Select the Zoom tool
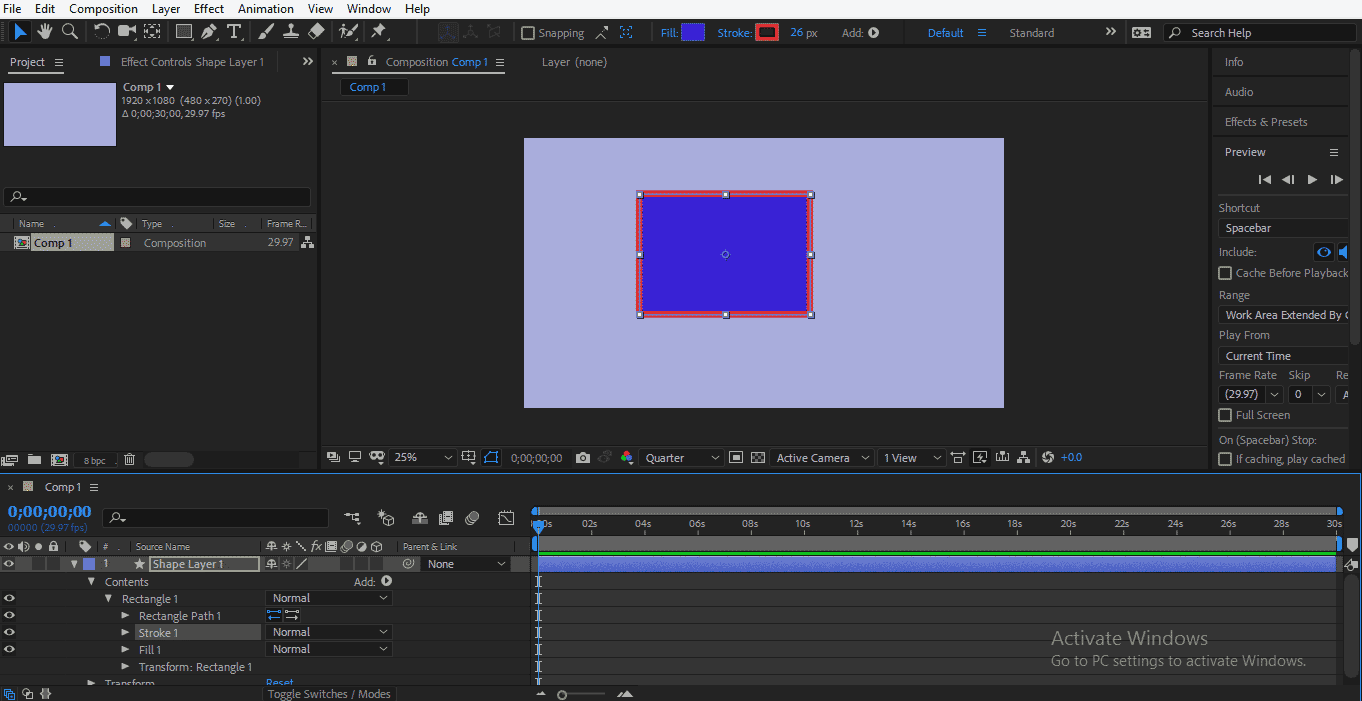 coord(68,32)
